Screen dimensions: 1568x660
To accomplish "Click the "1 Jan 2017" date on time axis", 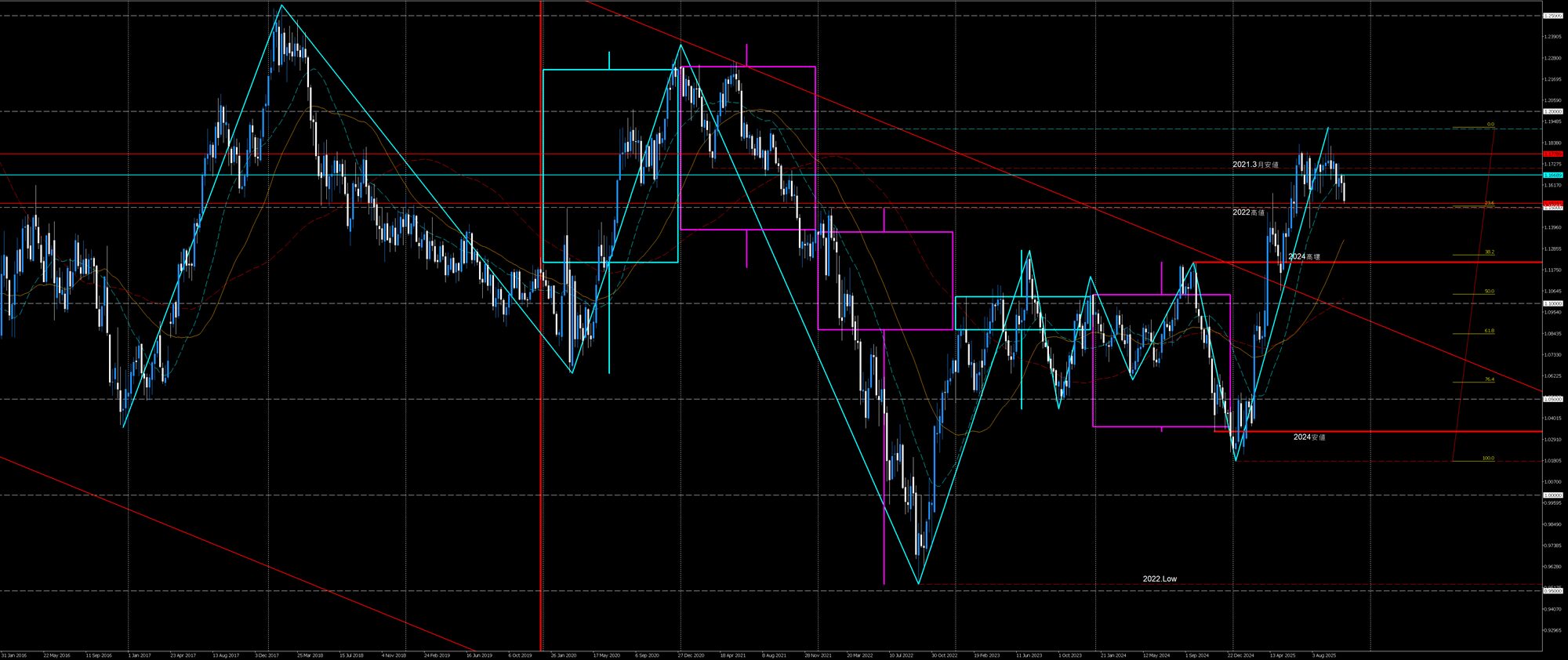I will [x=140, y=655].
